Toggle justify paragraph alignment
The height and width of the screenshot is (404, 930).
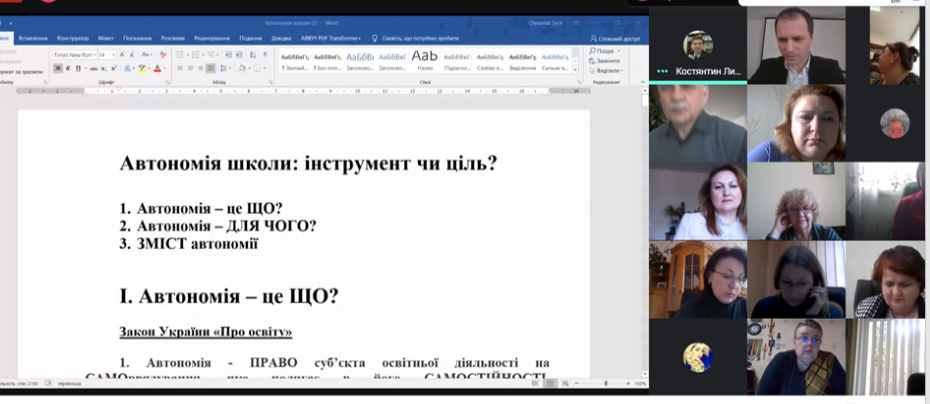click(x=210, y=68)
